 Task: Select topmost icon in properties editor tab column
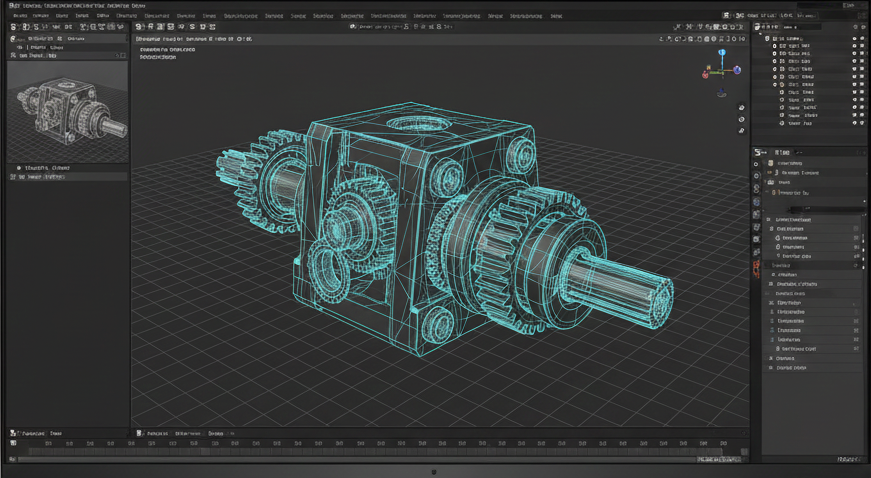pyautogui.click(x=756, y=163)
